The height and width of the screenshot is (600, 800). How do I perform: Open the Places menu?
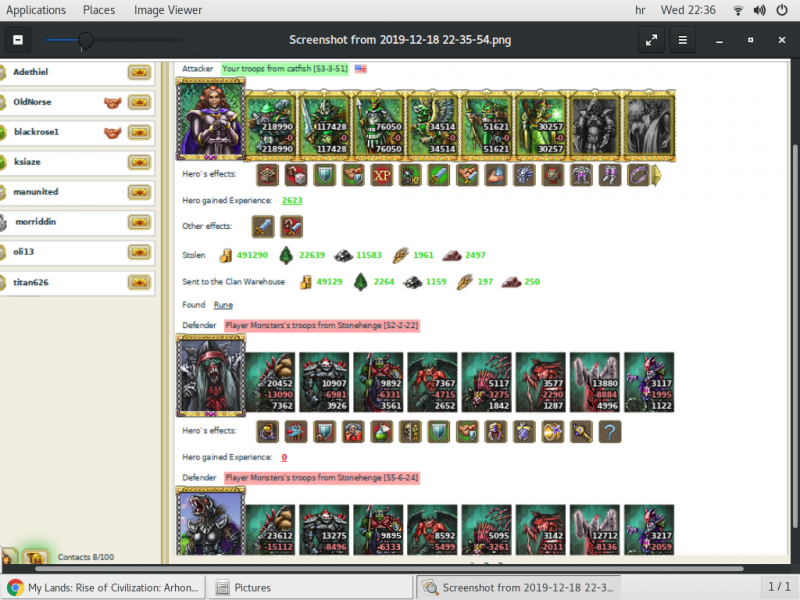[x=99, y=10]
